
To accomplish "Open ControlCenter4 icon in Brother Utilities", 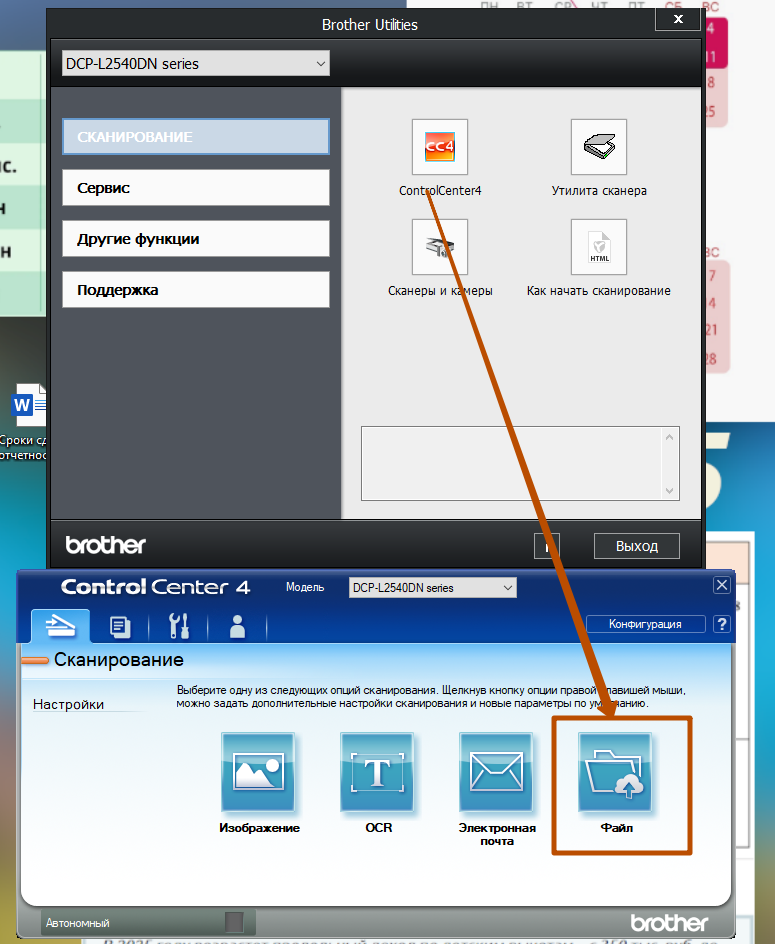I will click(440, 147).
